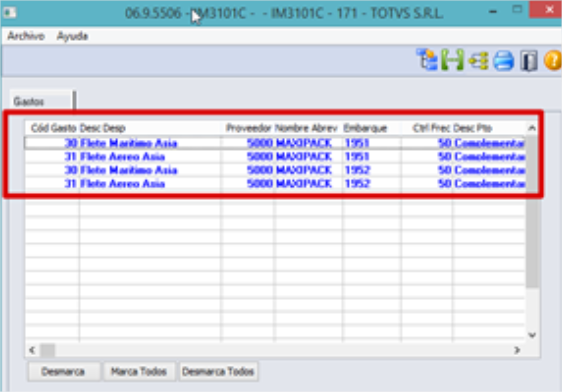Select the Gastos tab
The image size is (562, 392).
click(x=41, y=101)
